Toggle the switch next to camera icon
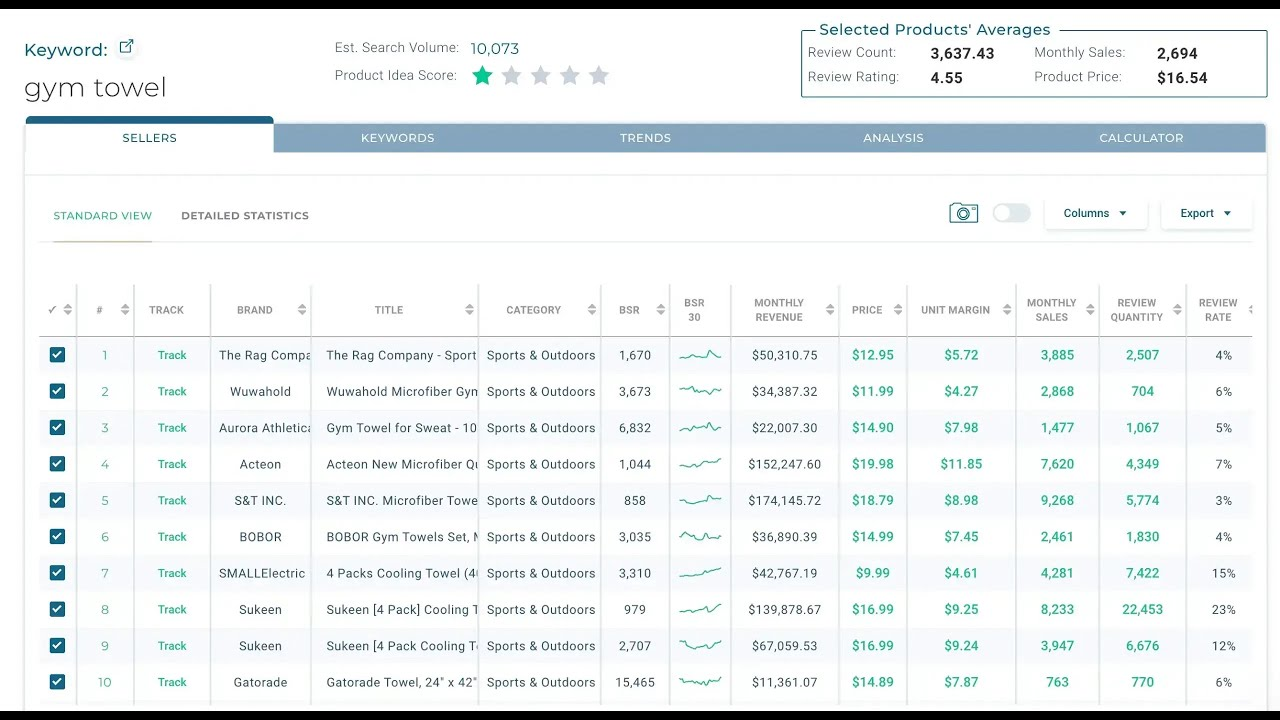The image size is (1280, 720). coord(1011,213)
